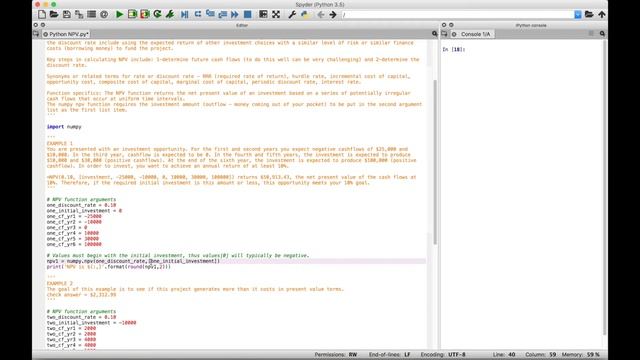The width and height of the screenshot is (640, 360).
Task: Go back with left arrow
Action: pos(320,15)
